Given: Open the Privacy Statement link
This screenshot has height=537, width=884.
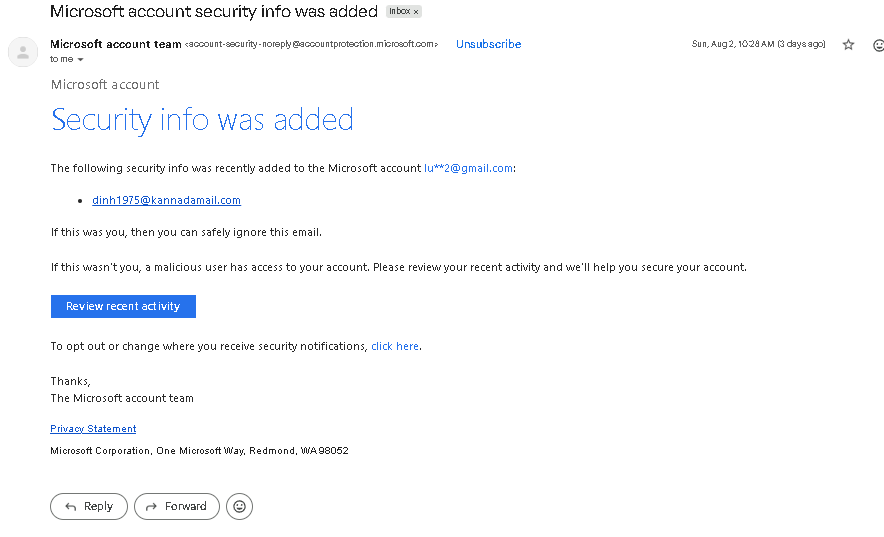Looking at the screenshot, I should (x=93, y=429).
